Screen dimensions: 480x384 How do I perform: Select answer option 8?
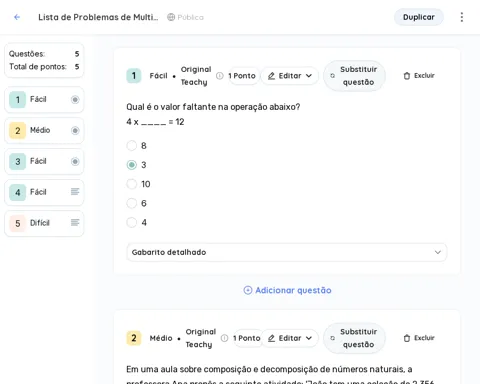point(132,146)
